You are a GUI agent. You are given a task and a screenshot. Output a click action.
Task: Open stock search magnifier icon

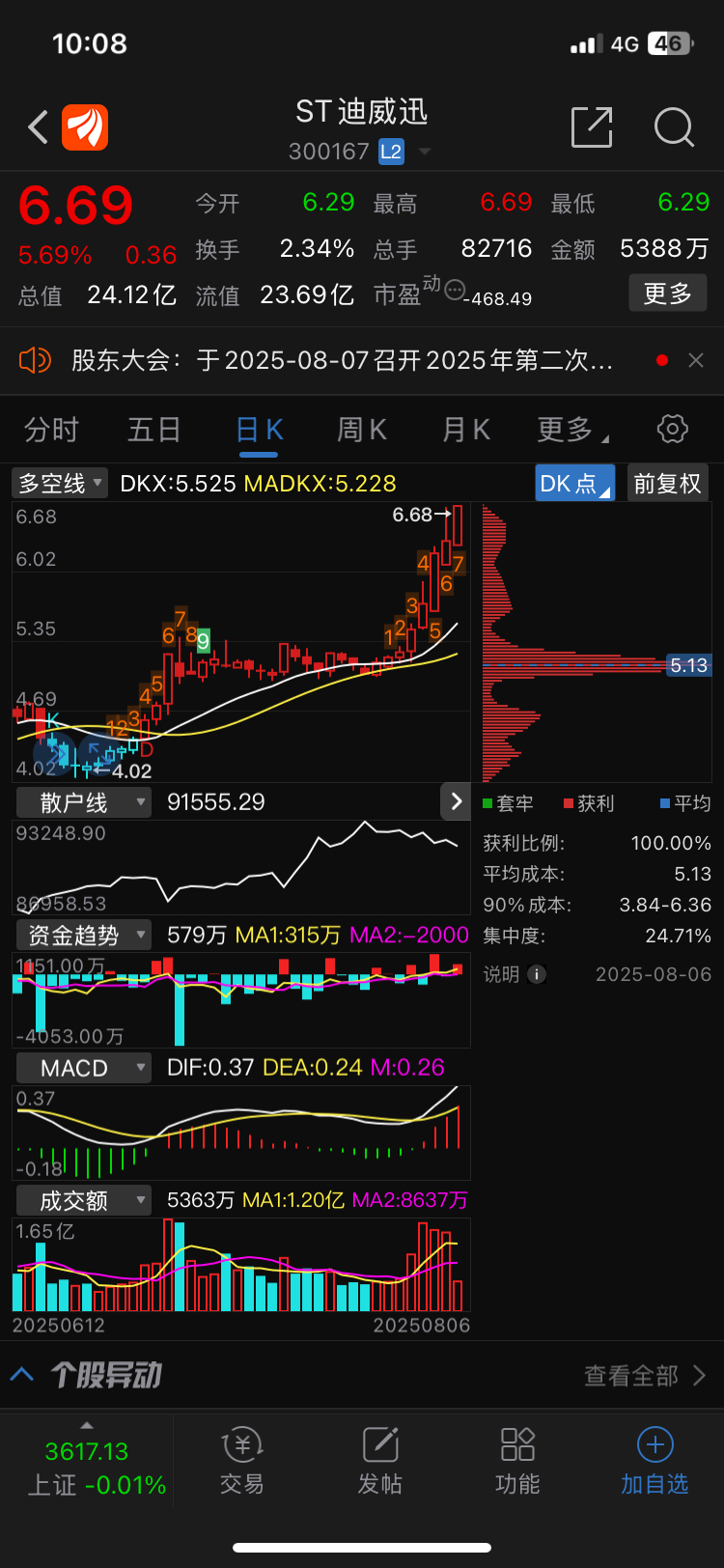click(674, 127)
